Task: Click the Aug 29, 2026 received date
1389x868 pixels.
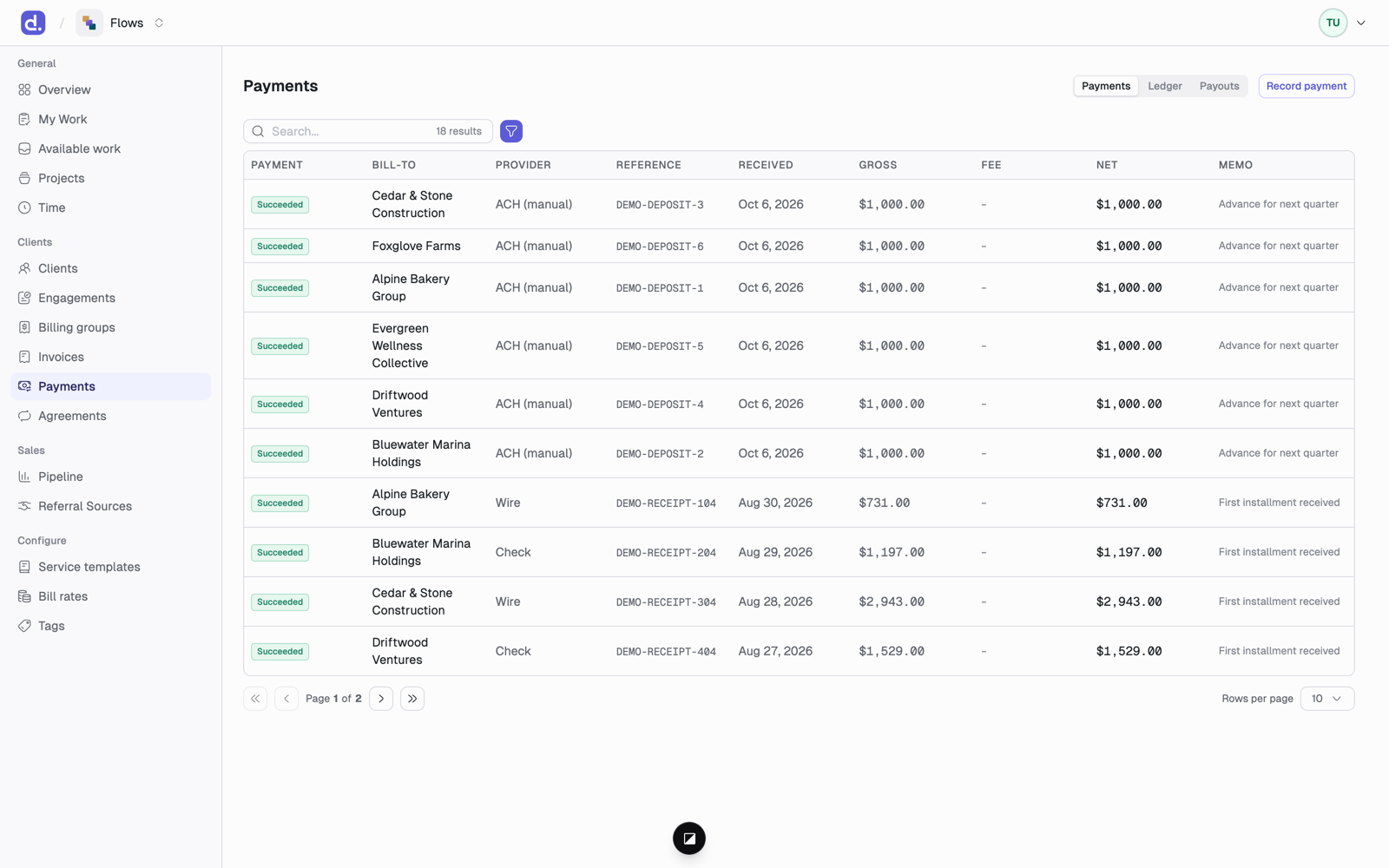Action: tap(775, 552)
